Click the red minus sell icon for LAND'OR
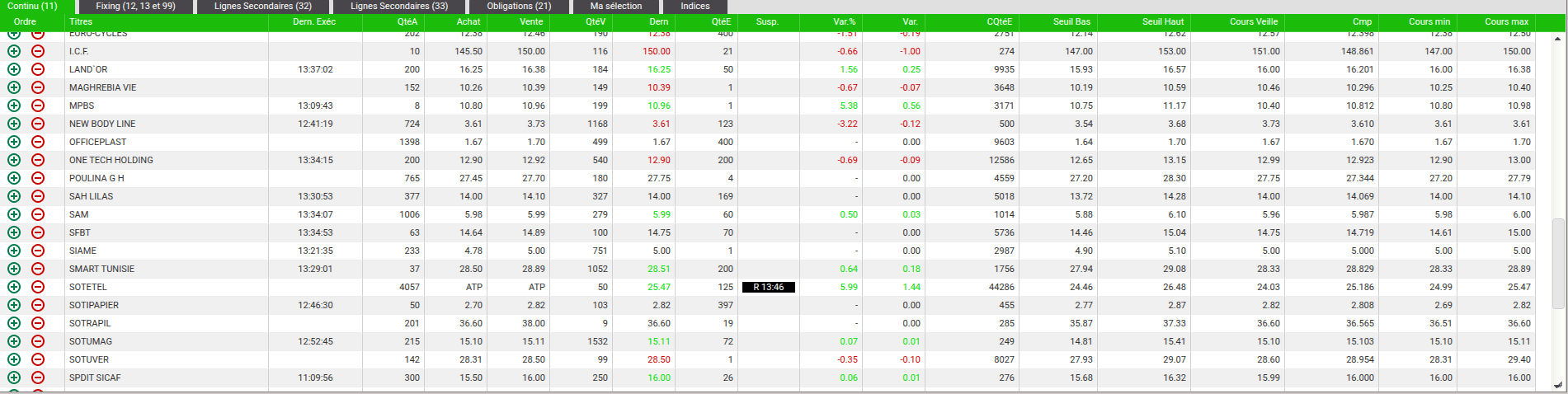1568x394 pixels. click(x=38, y=69)
